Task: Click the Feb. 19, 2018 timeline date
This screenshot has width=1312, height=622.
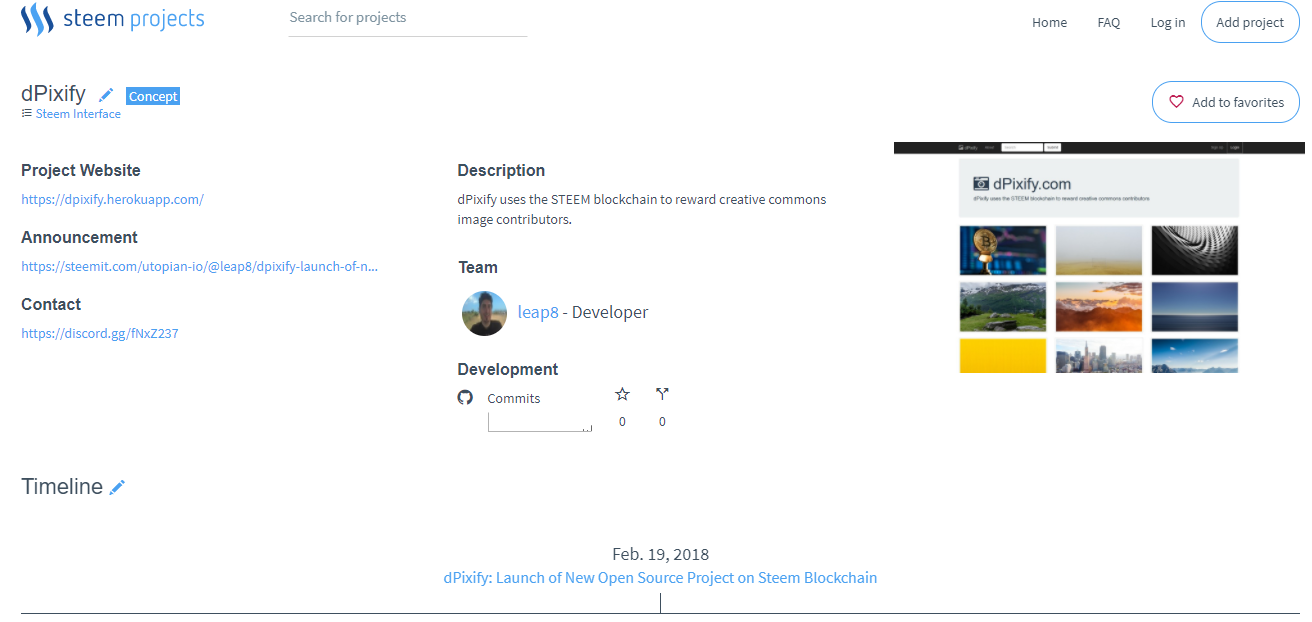Action: click(x=660, y=554)
